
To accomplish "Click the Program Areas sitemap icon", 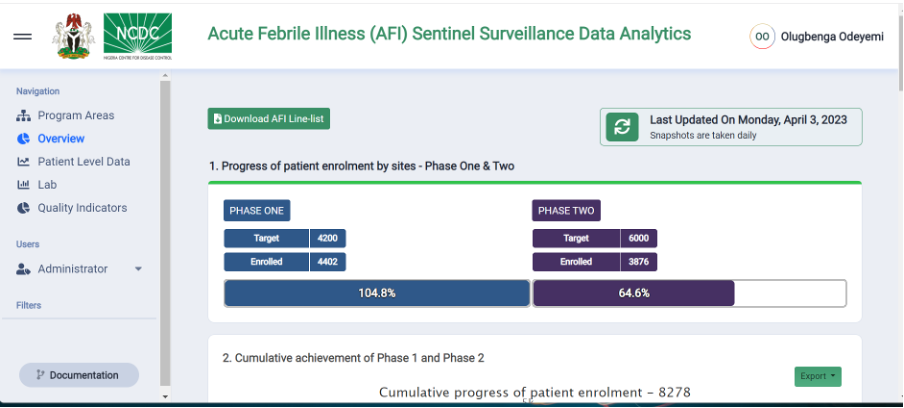I will (24, 116).
